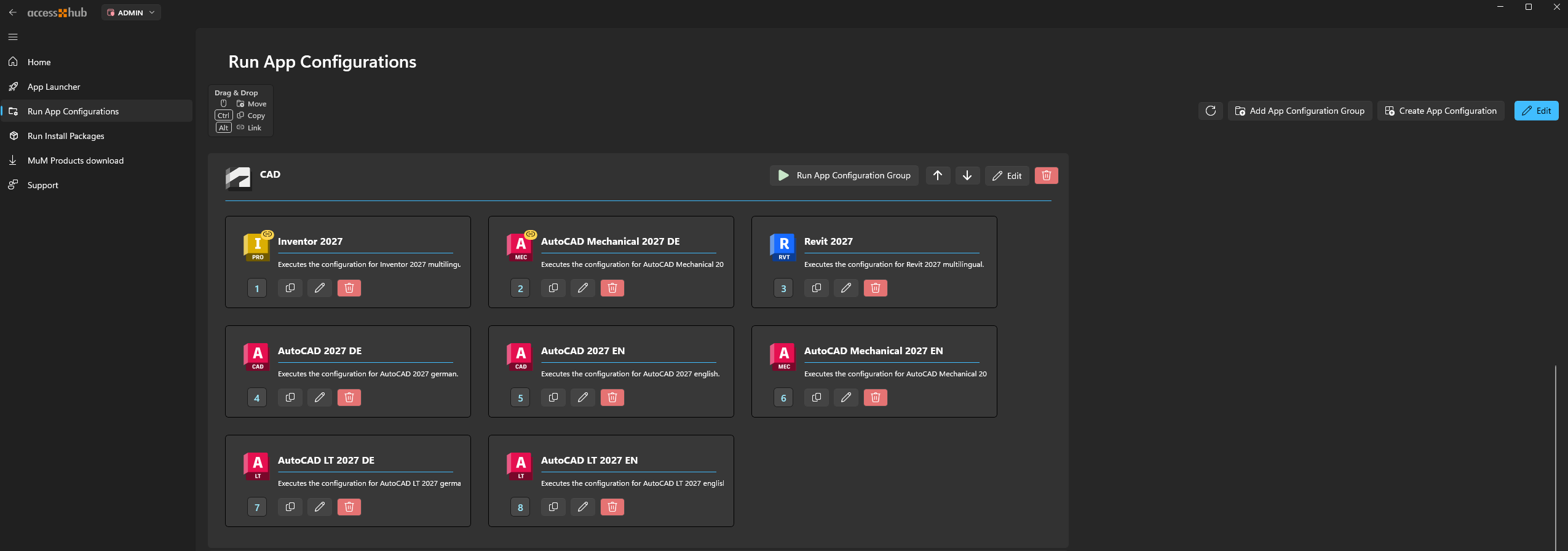
Task: Edit the Inventor 2027 configuration
Action: coord(320,288)
